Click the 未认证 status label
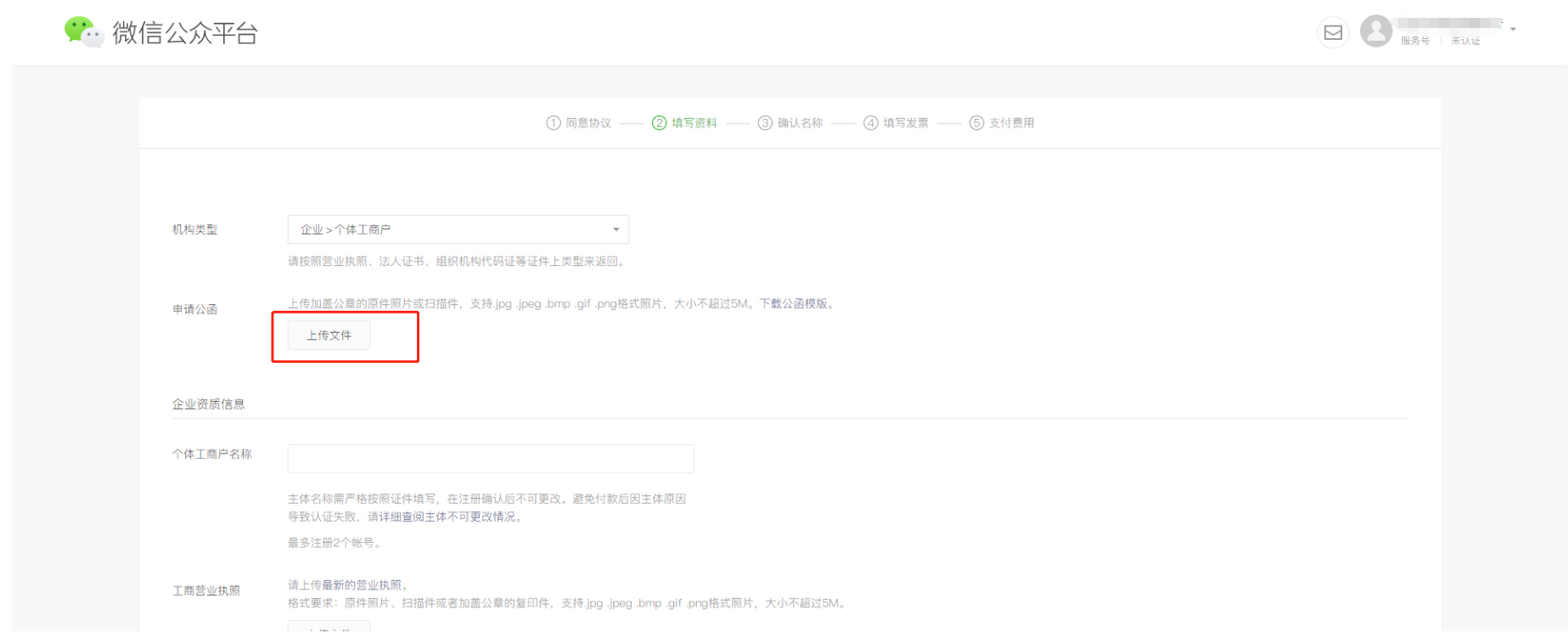 point(1465,41)
